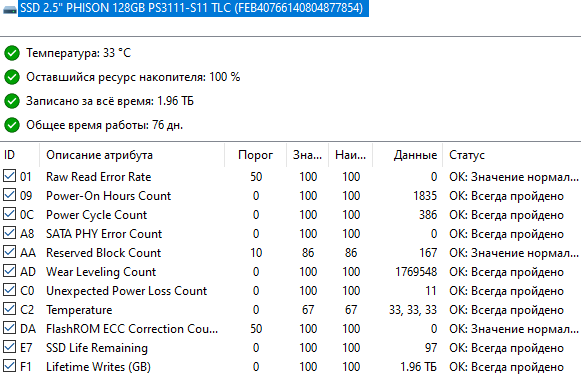Sort by the Порог column header
Screen dimensions: 581x378
tap(255, 155)
